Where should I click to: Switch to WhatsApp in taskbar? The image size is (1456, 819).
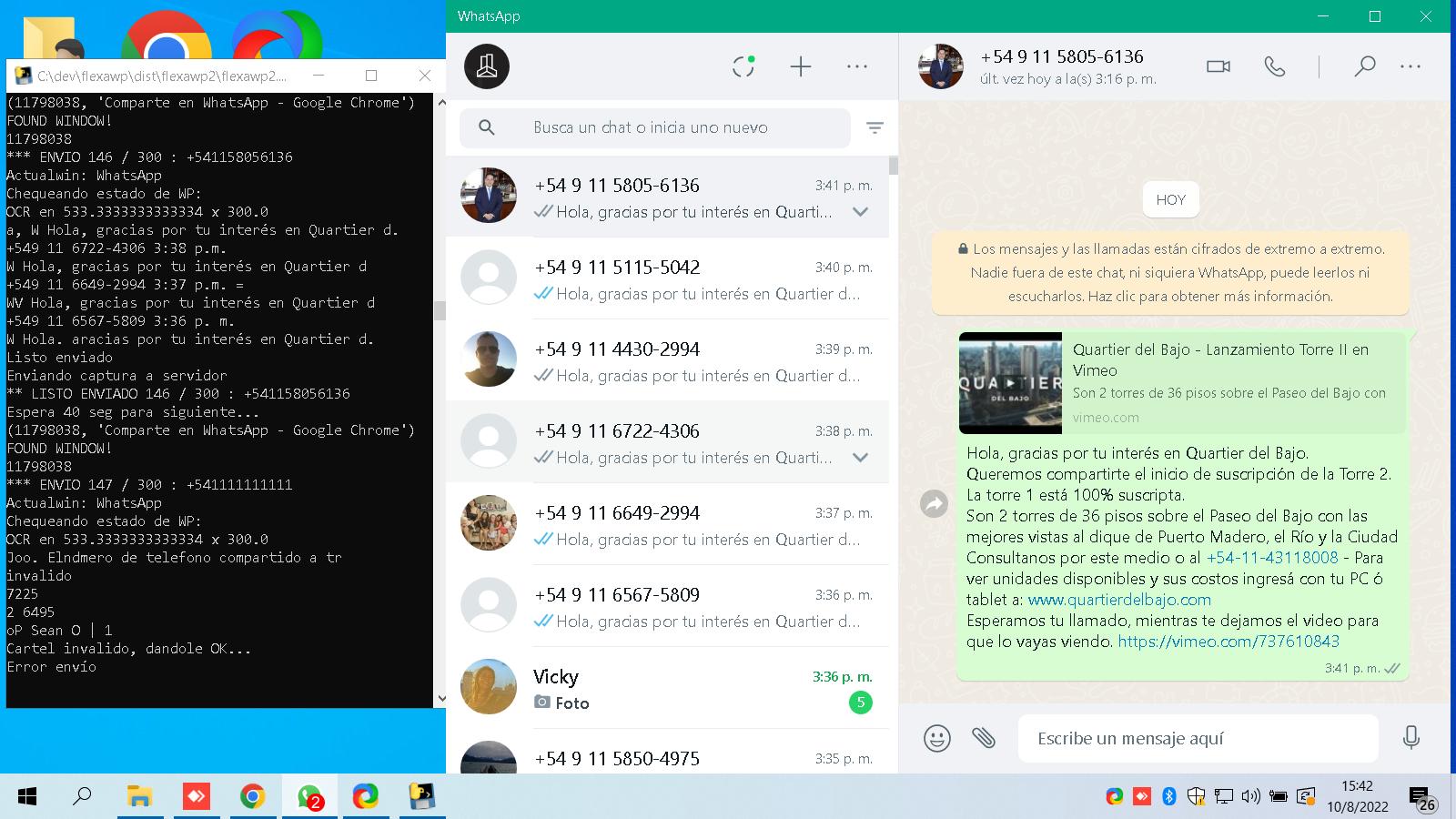(309, 797)
